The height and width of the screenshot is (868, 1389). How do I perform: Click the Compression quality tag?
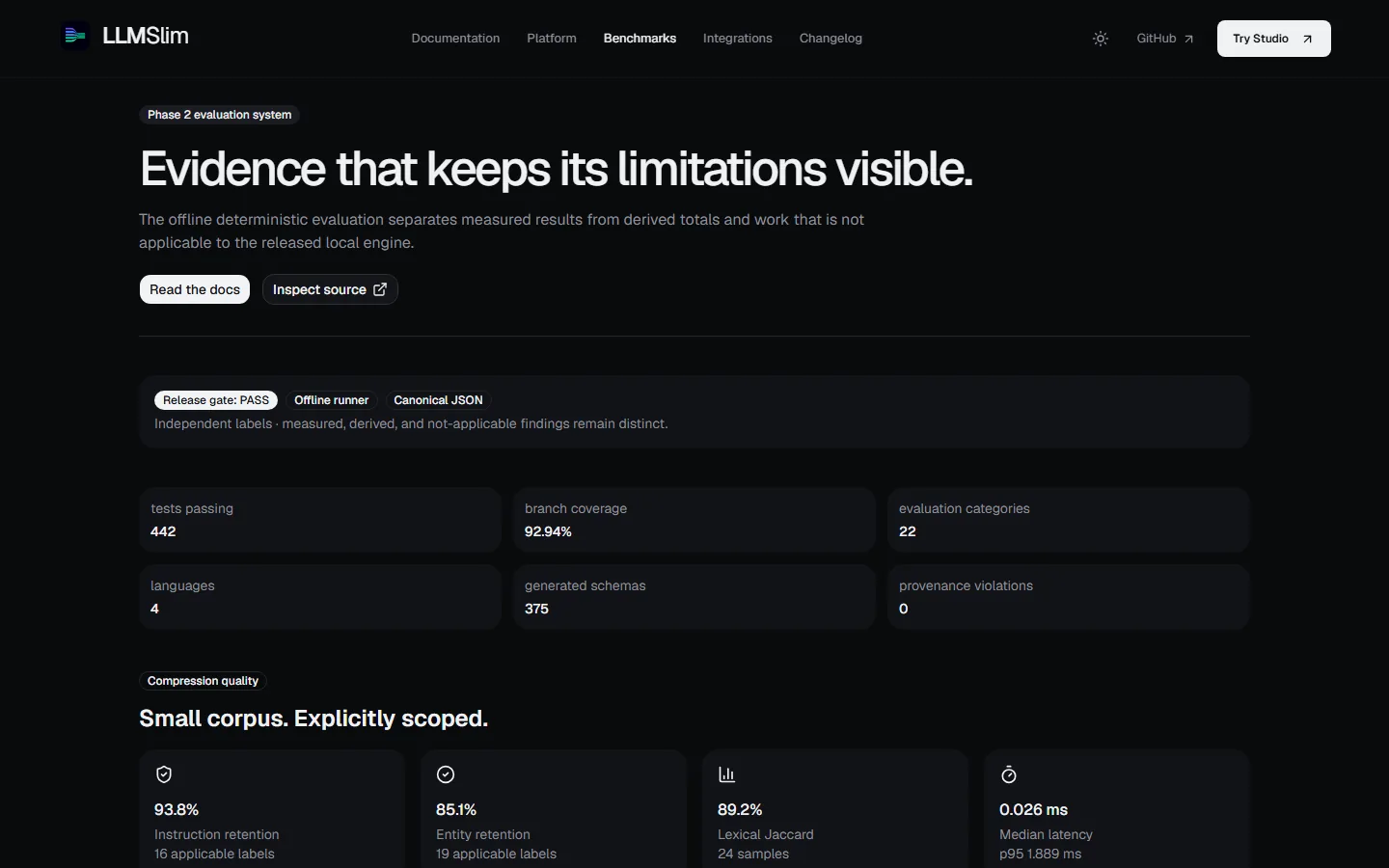tap(203, 681)
